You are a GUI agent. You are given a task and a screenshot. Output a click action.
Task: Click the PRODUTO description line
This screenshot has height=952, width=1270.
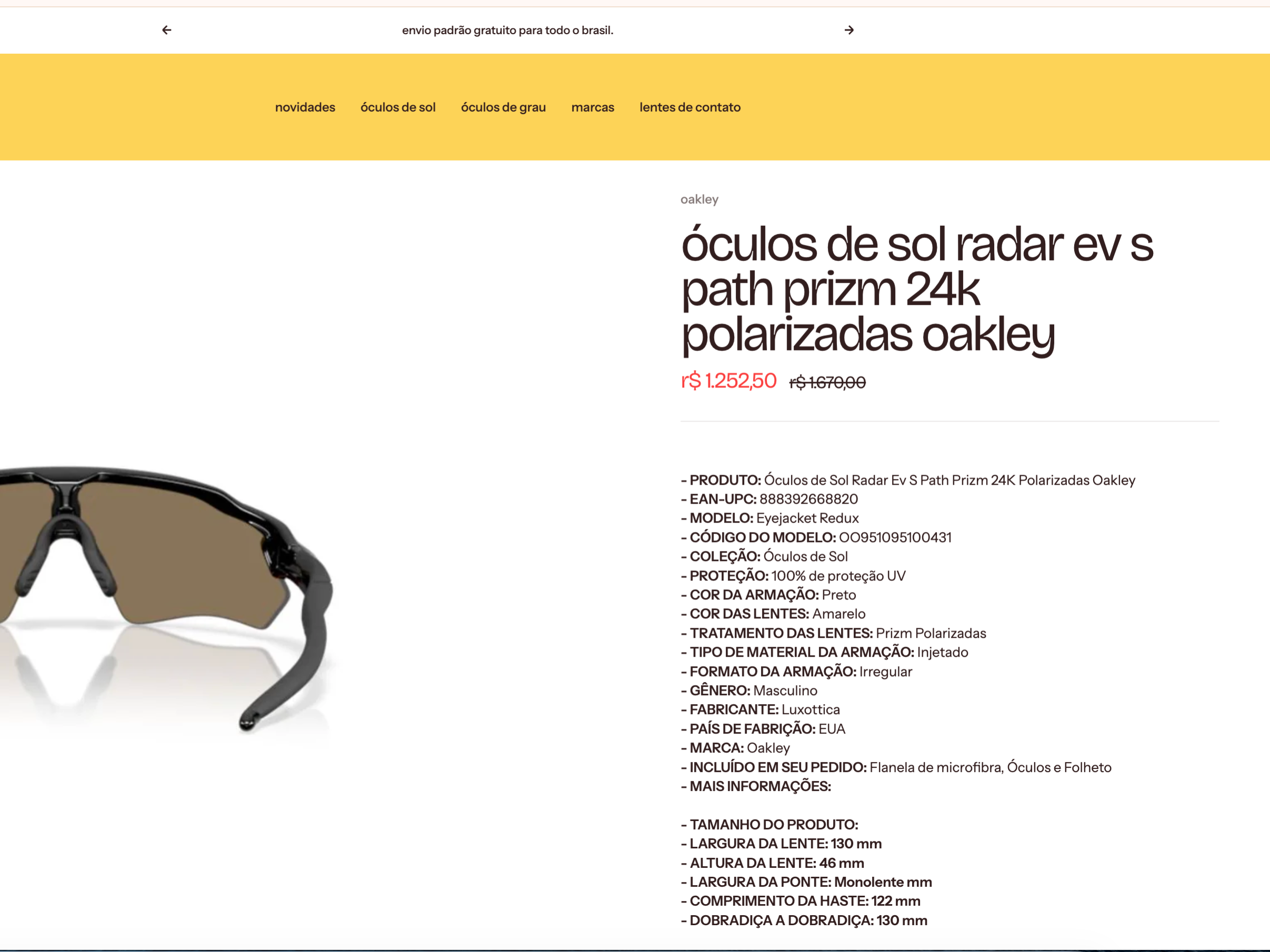coord(908,480)
